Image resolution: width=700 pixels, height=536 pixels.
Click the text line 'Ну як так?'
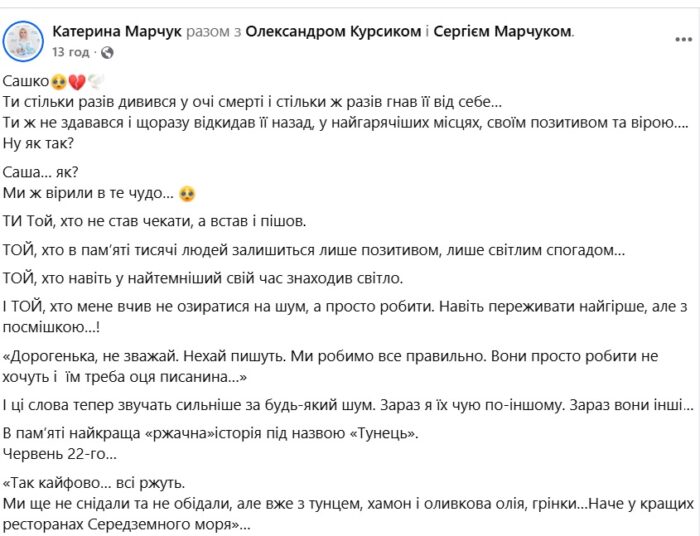[39, 142]
